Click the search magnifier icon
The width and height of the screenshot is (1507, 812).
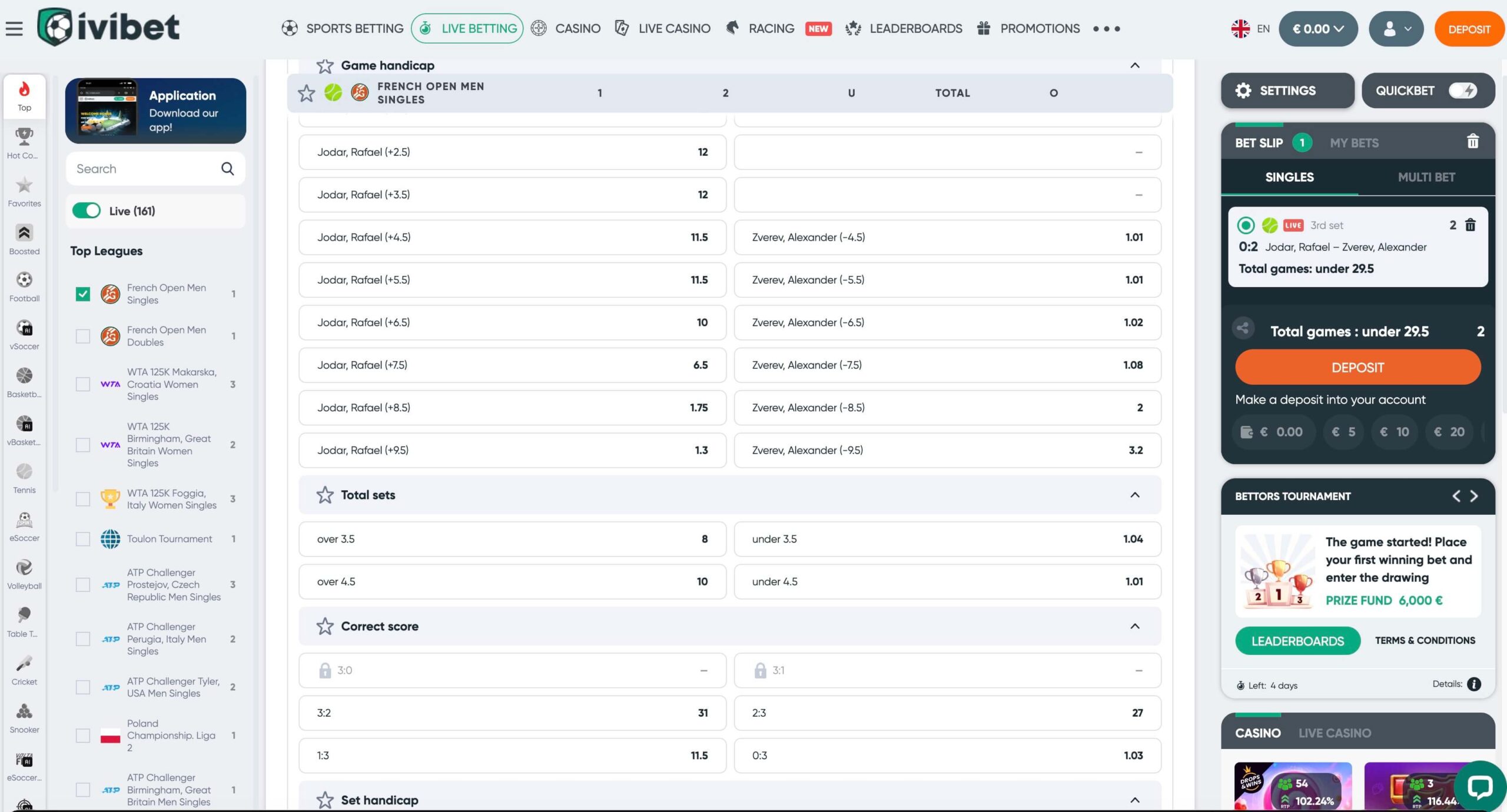pos(227,169)
